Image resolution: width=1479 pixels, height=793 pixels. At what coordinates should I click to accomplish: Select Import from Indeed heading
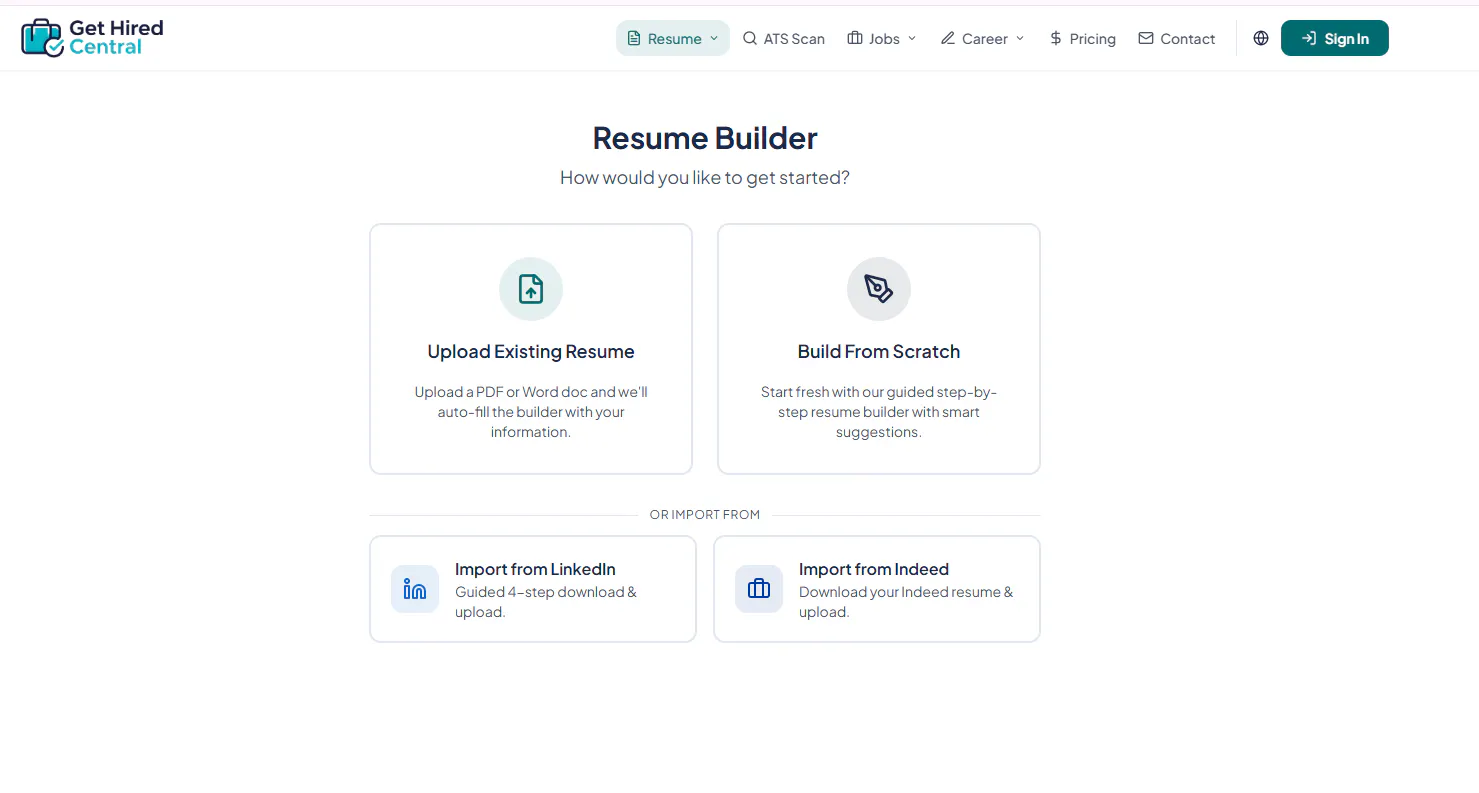tap(874, 569)
